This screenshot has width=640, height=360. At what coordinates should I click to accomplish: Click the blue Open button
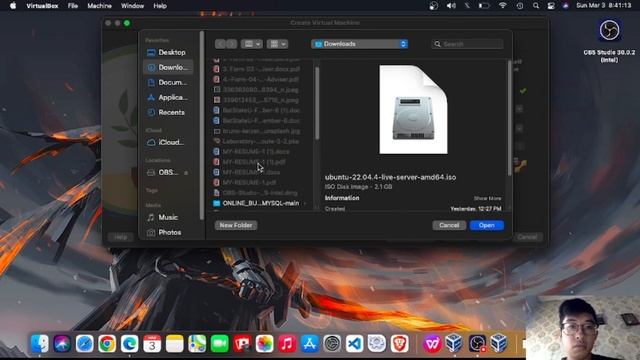click(487, 225)
